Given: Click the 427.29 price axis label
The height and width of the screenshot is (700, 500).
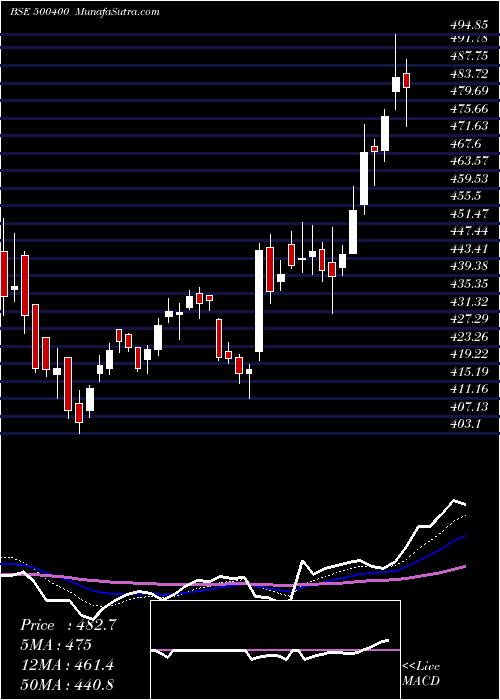Looking at the screenshot, I should tap(469, 319).
